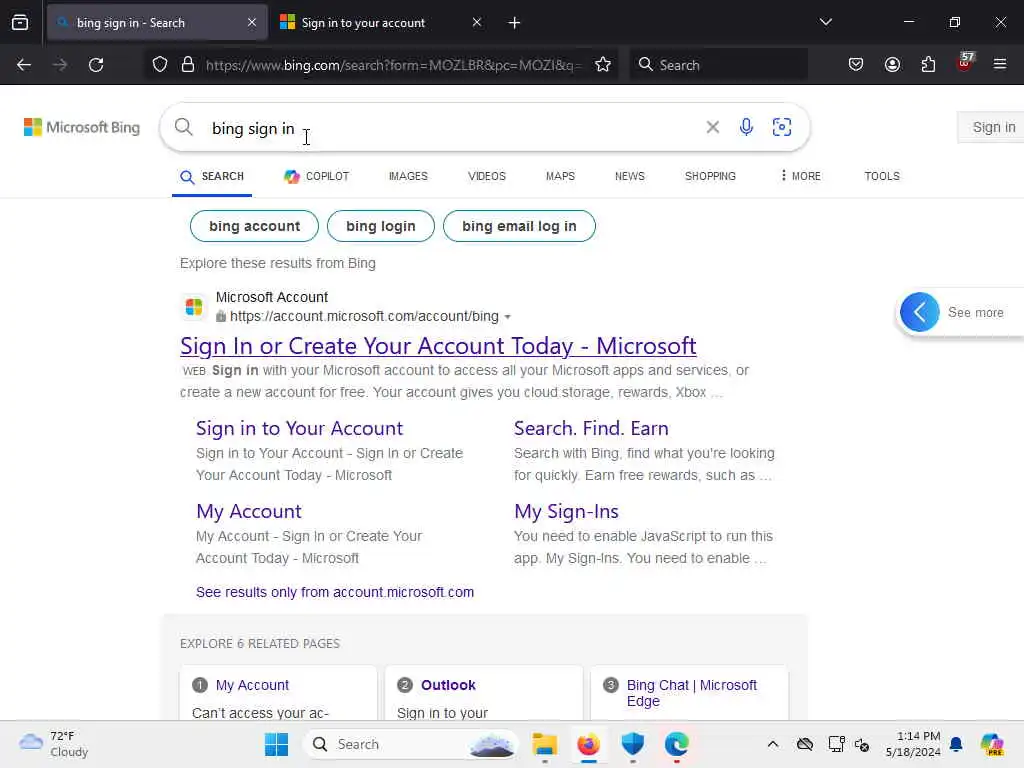Start voice search with microphone
1024x768 pixels.
pyautogui.click(x=746, y=127)
